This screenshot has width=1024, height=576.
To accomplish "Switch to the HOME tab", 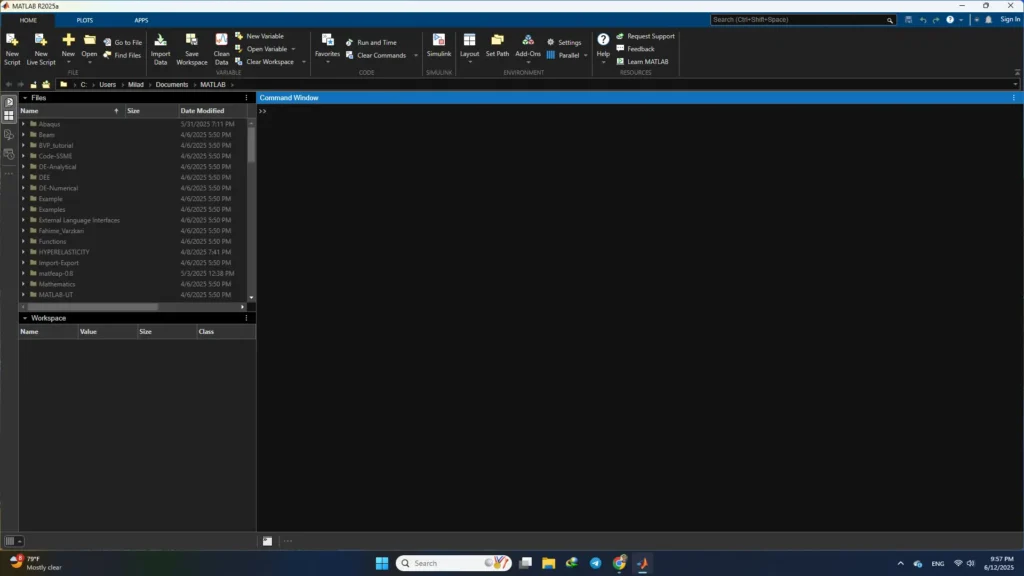I will pos(28,20).
